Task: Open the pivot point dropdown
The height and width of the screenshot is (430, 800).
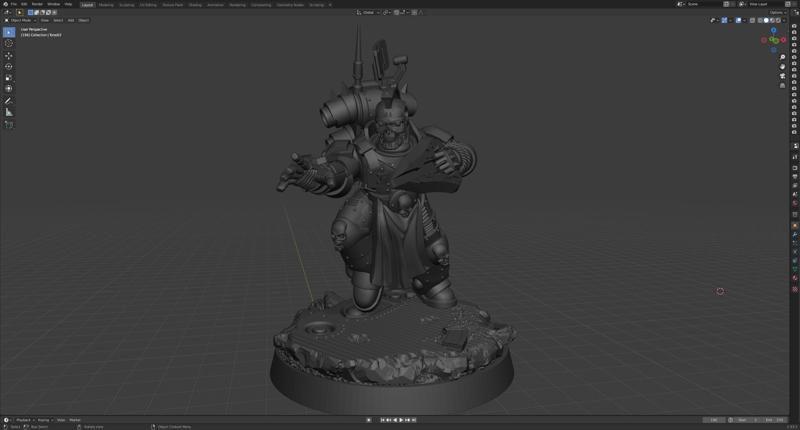Action: click(x=386, y=12)
